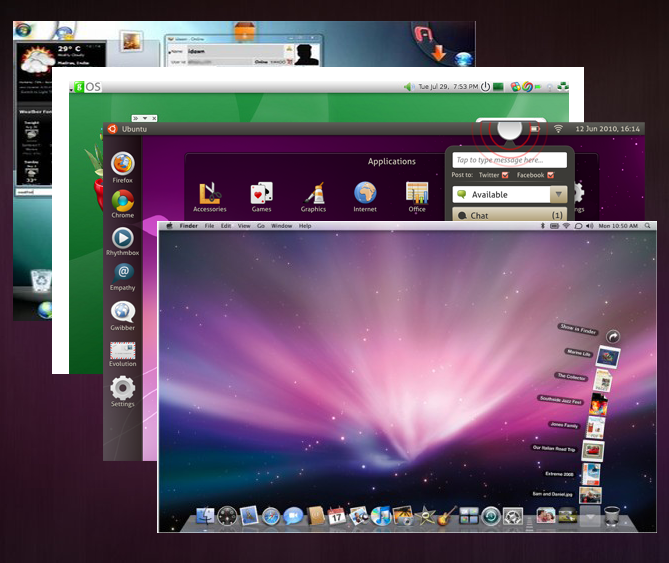Open Extreme 2008 item in stack
The height and width of the screenshot is (563, 669).
coord(591,474)
